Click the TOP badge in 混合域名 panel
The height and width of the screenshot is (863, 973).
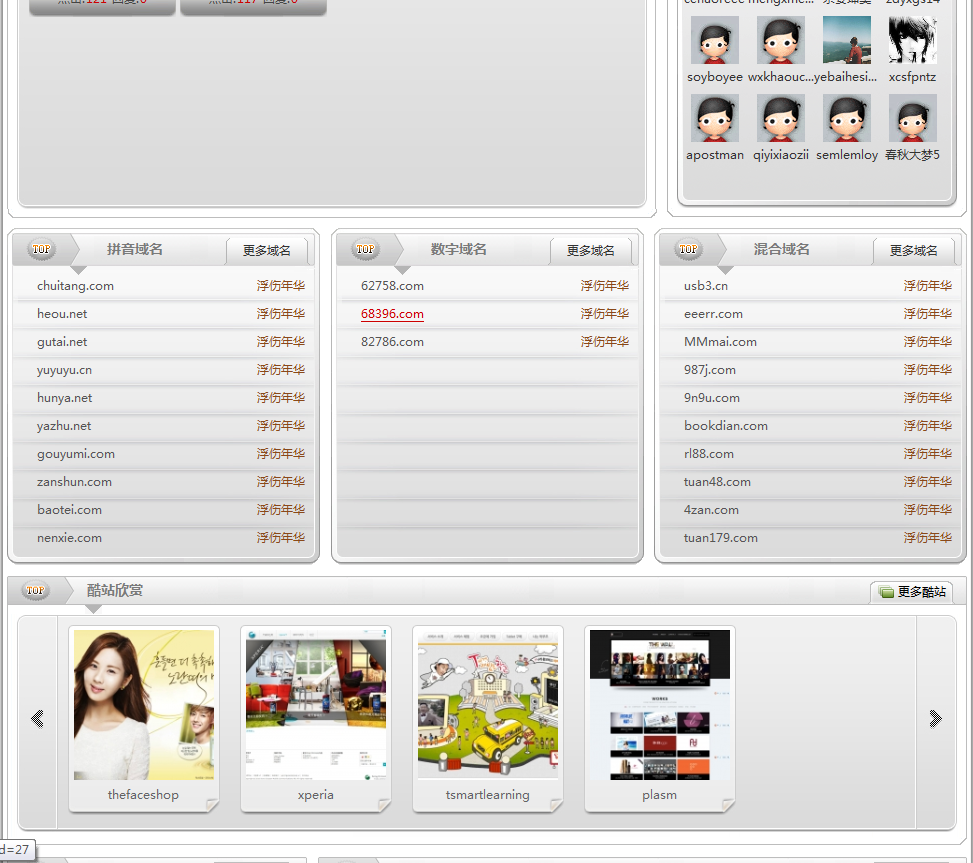688,249
